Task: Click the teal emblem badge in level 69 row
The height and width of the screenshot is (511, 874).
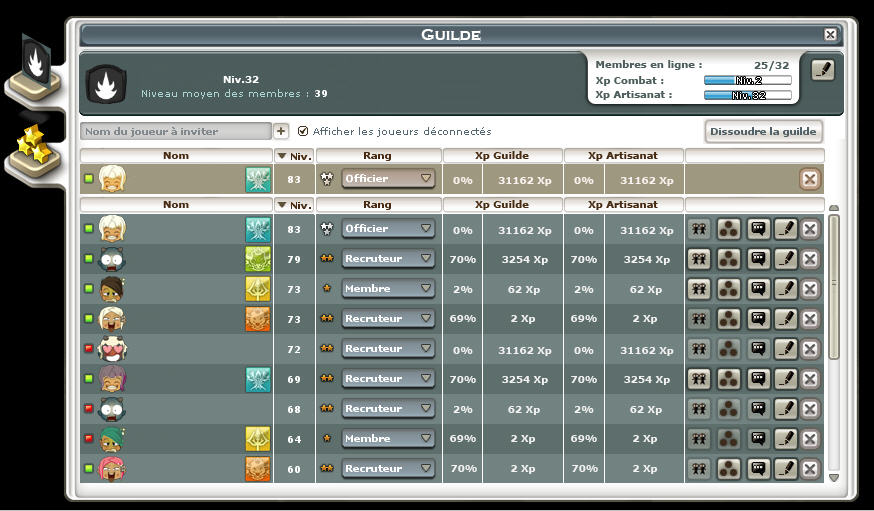Action: (x=258, y=379)
